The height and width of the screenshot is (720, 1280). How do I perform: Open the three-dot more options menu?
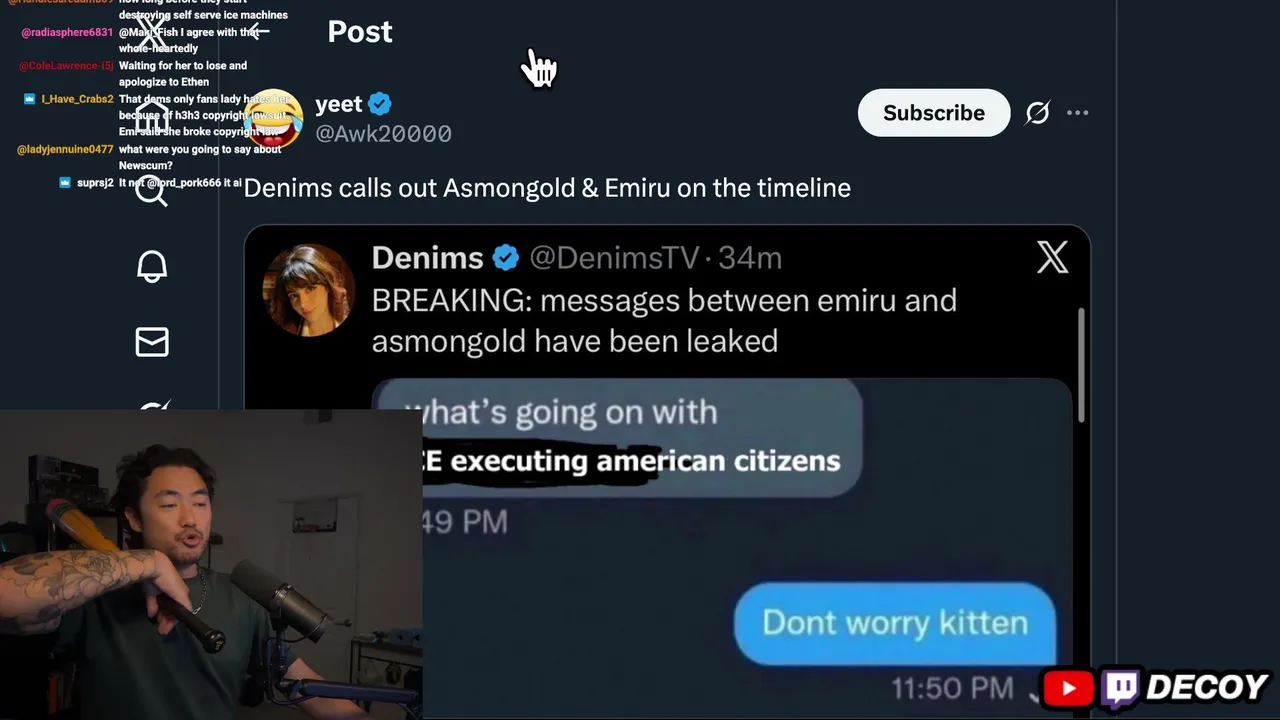[x=1077, y=113]
